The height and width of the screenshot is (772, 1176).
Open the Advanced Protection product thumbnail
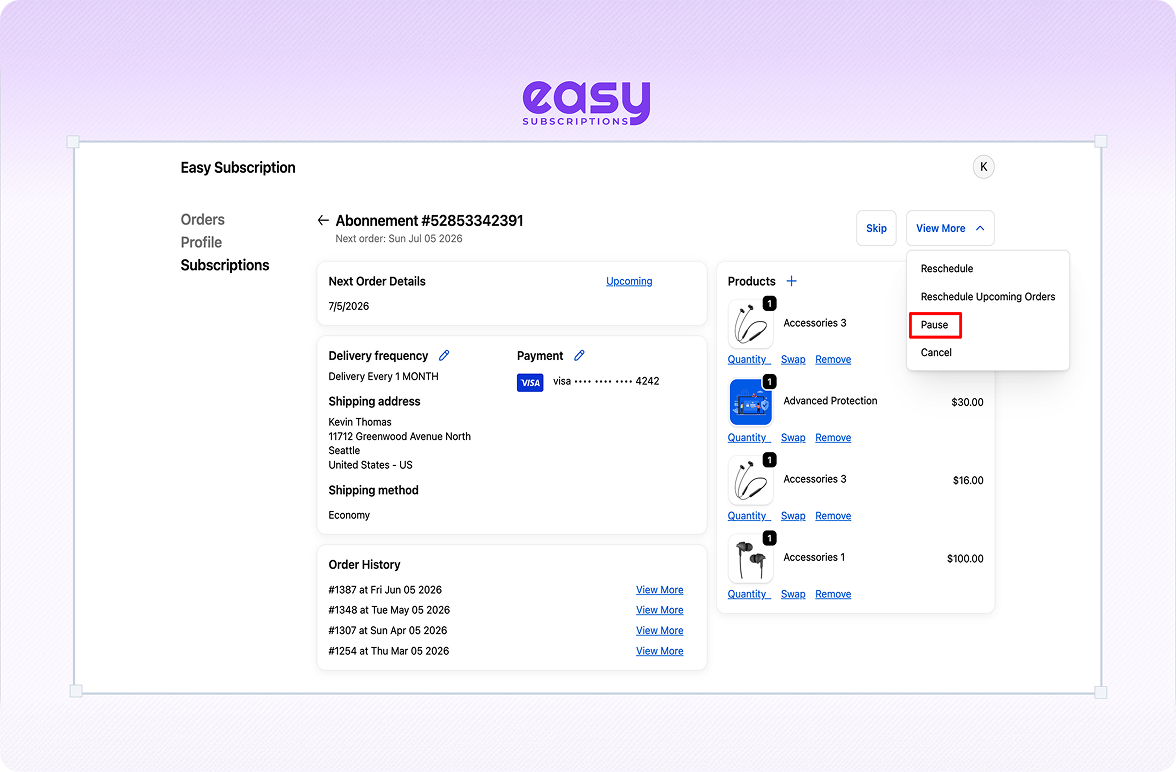750,402
